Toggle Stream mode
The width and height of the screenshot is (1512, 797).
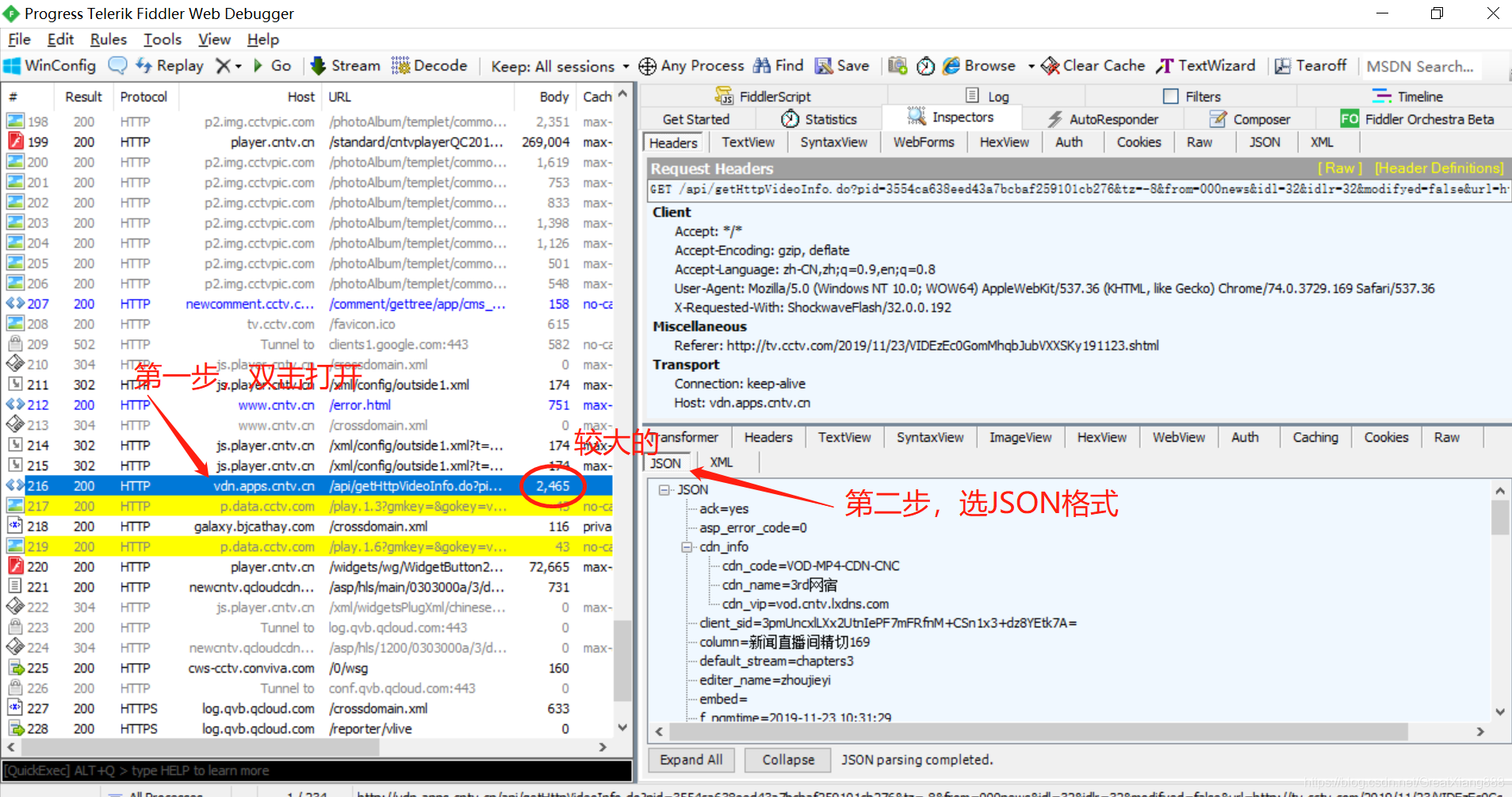pyautogui.click(x=345, y=66)
